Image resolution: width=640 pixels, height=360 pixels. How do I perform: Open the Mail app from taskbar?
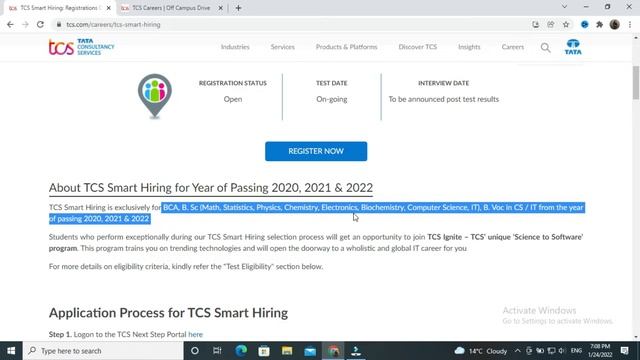pos(310,351)
